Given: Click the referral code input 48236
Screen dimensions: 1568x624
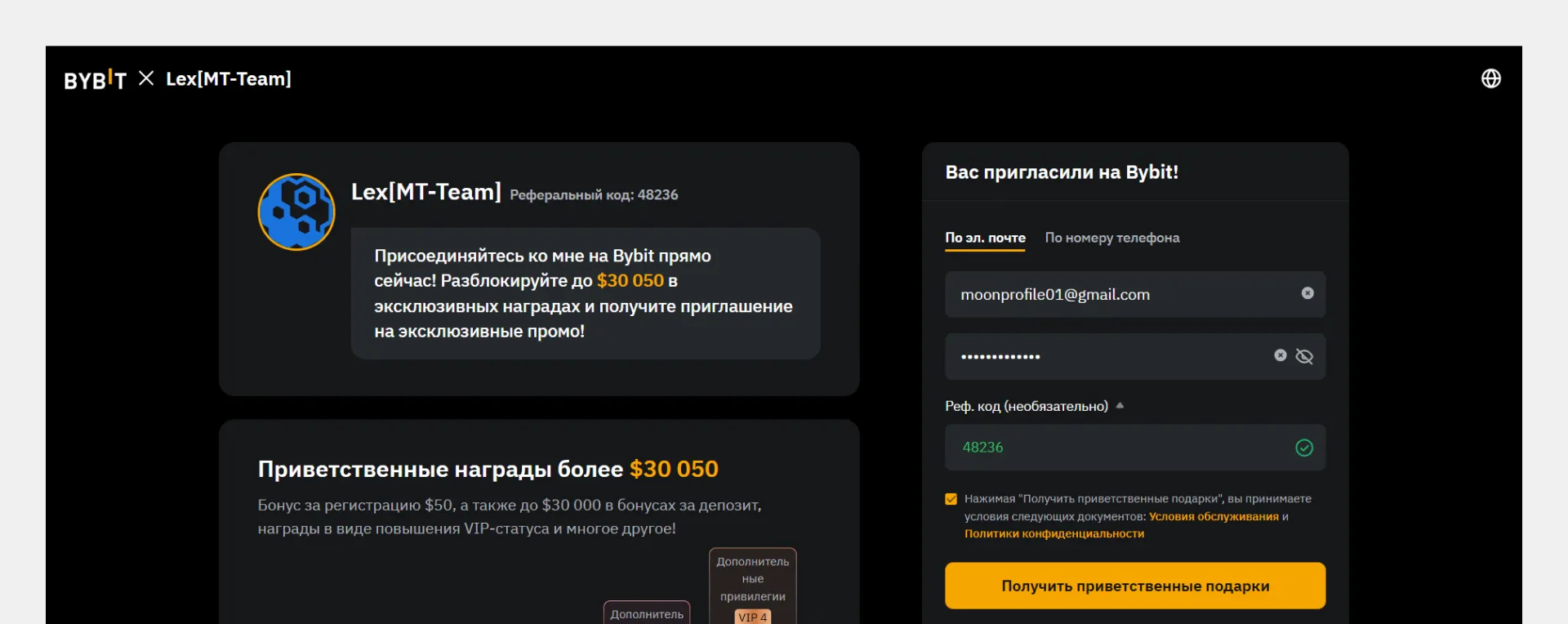Looking at the screenshot, I should pyautogui.click(x=1119, y=448).
